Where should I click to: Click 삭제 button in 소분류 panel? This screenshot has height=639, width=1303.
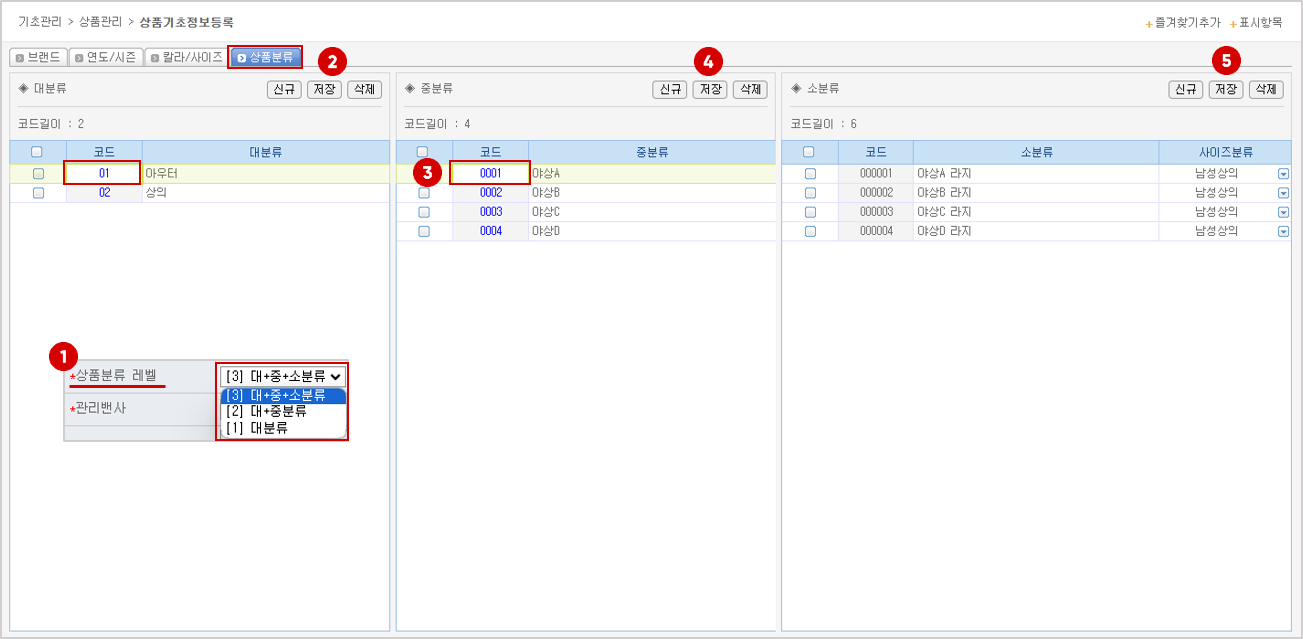[1265, 89]
